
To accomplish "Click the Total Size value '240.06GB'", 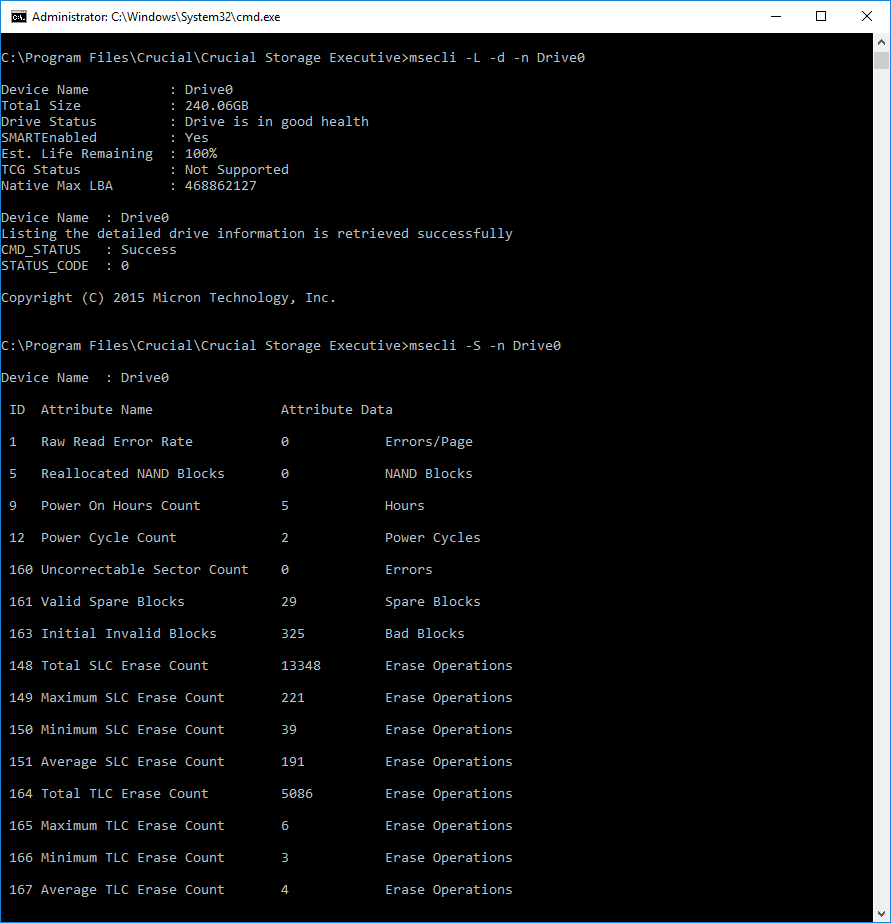I will coord(217,106).
